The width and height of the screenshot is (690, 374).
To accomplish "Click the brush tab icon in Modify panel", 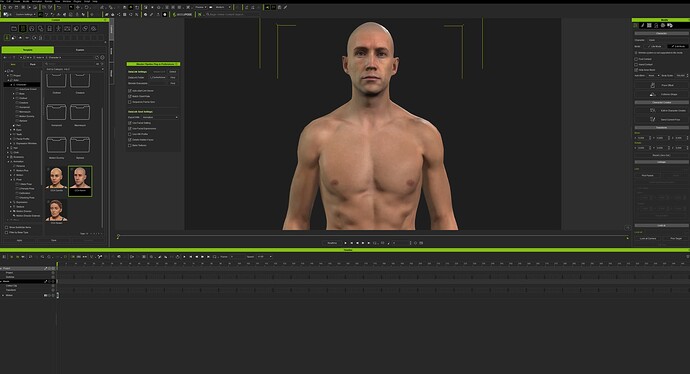I will tap(642, 26).
